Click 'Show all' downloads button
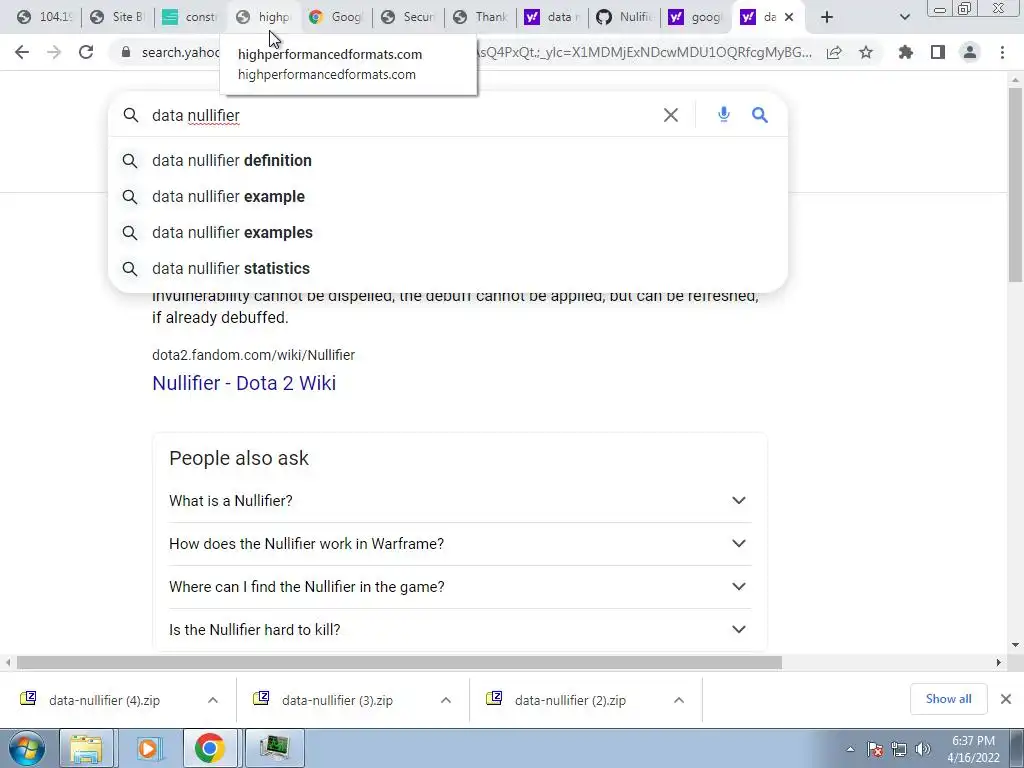The image size is (1024, 768). point(948,699)
